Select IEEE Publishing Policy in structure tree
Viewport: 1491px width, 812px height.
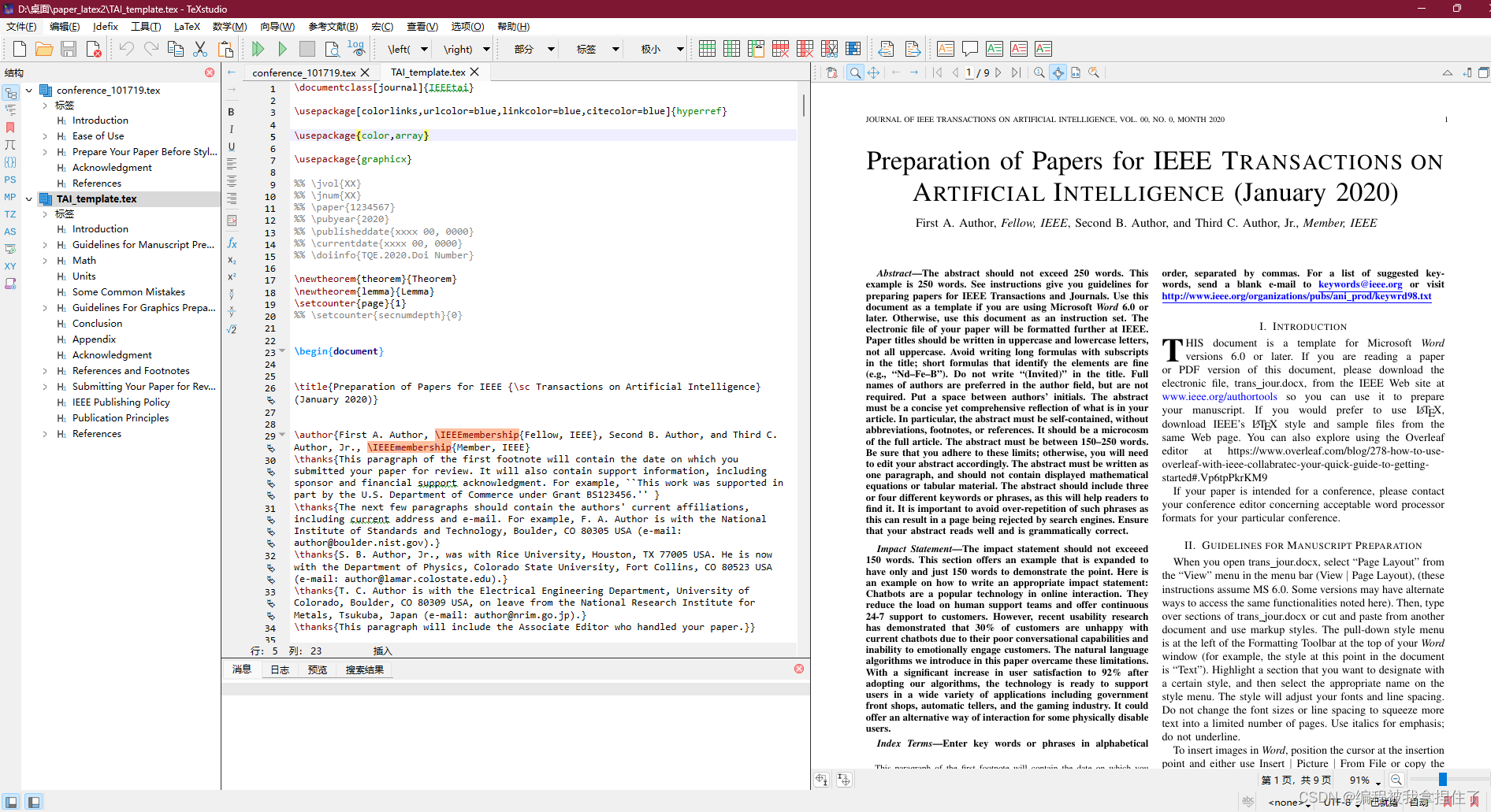click(x=121, y=402)
